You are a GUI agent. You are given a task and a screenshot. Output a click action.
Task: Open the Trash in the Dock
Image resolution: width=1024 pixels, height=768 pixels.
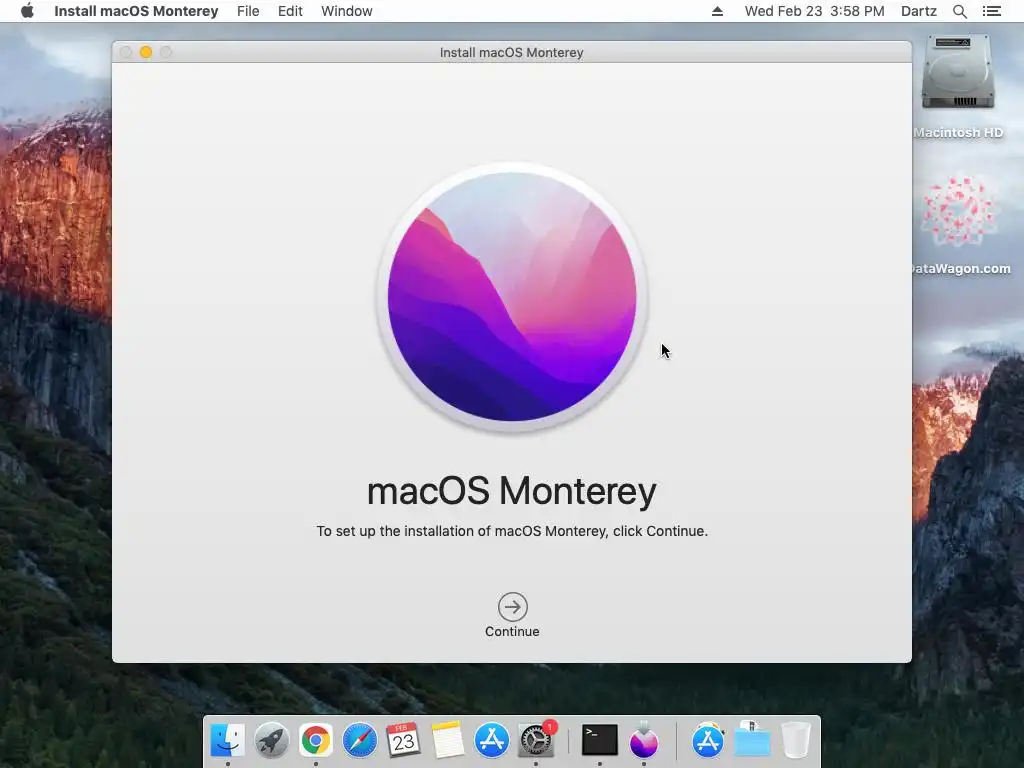pos(795,741)
